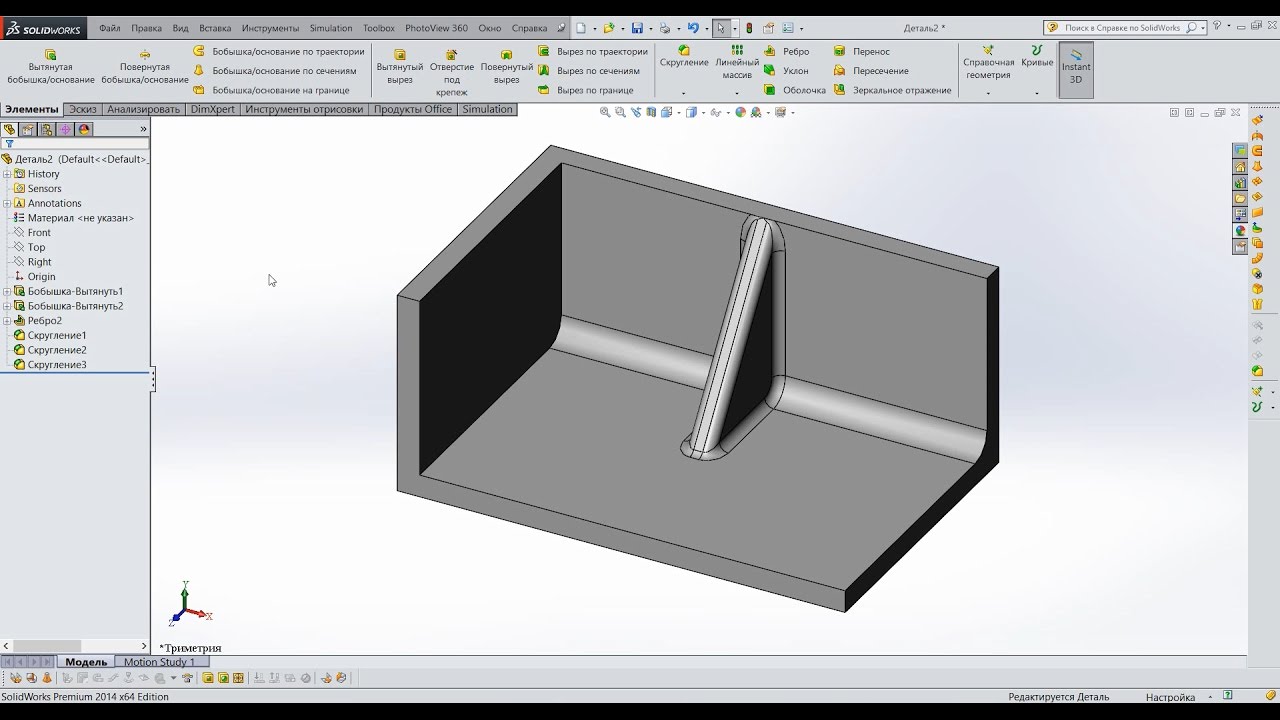The image size is (1280, 720).
Task: Select Скругление1 in feature tree
Action: pyautogui.click(x=51, y=335)
